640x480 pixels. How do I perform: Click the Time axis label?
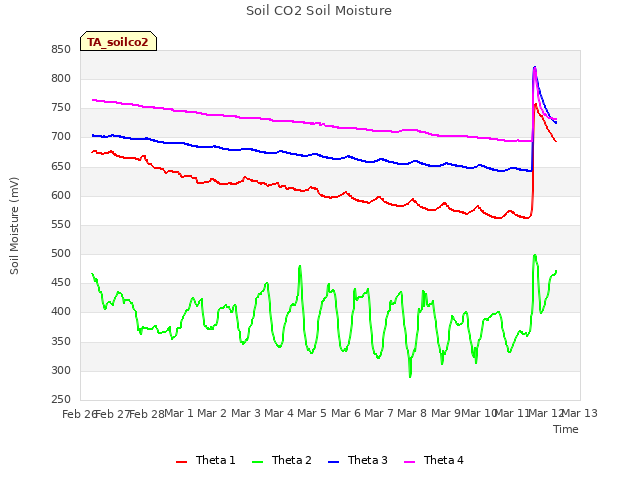pos(566,429)
